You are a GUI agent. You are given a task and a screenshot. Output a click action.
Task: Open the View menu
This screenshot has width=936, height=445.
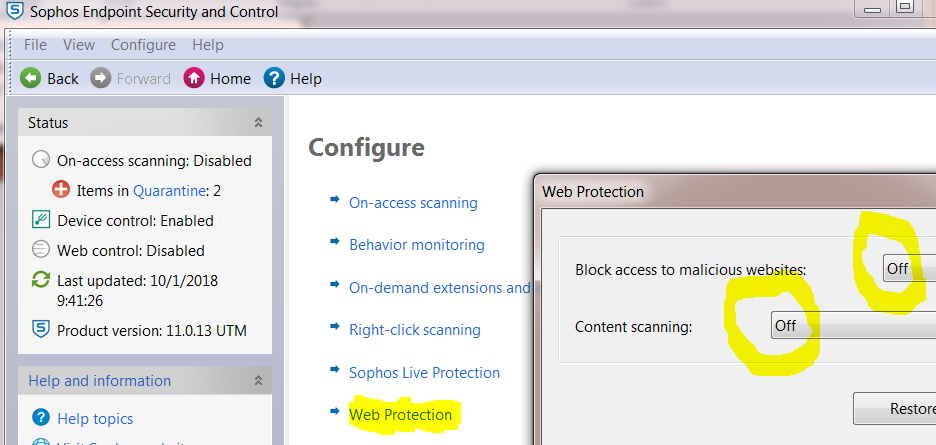pyautogui.click(x=79, y=45)
